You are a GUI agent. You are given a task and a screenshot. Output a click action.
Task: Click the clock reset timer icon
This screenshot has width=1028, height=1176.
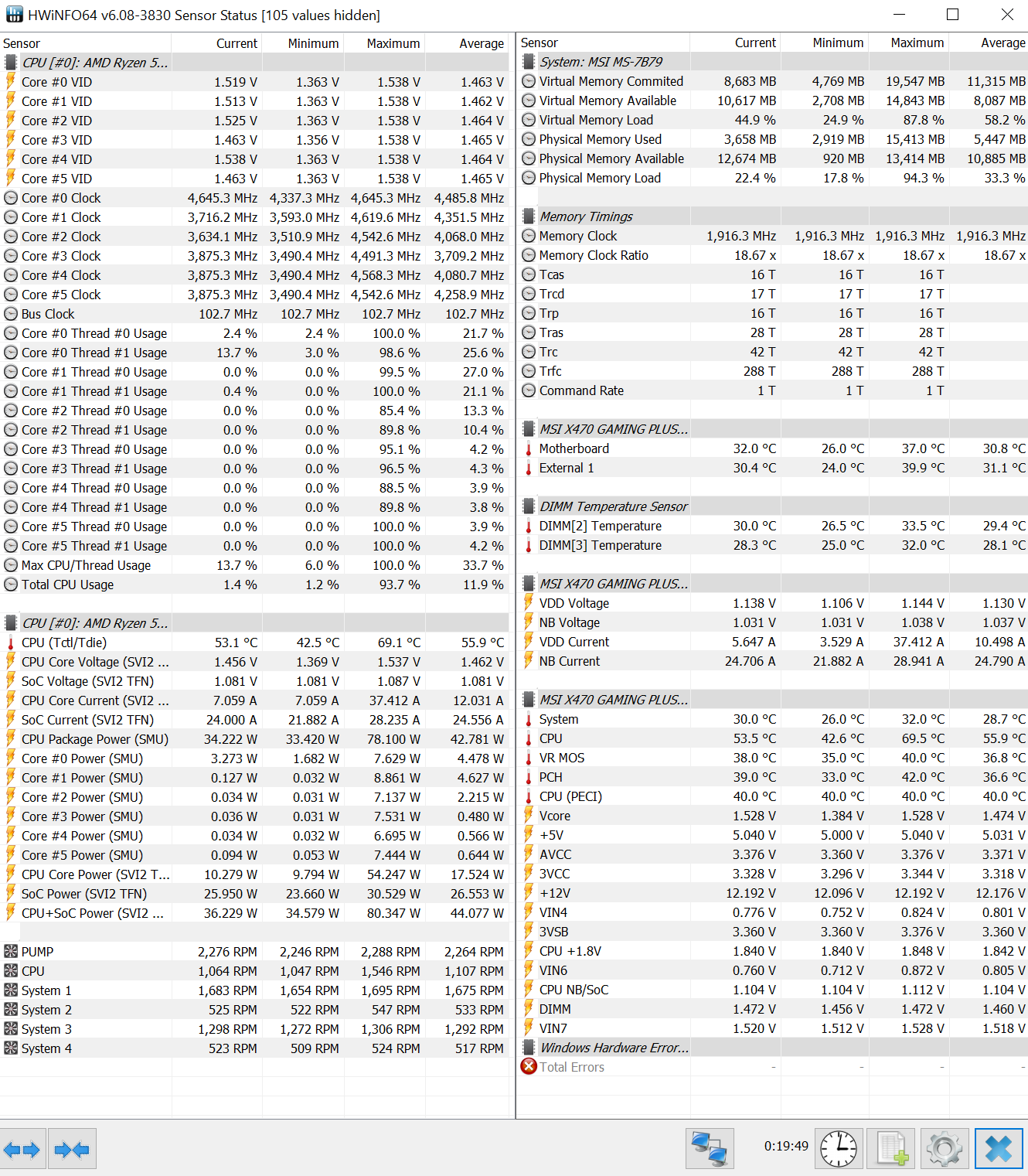[x=839, y=1148]
